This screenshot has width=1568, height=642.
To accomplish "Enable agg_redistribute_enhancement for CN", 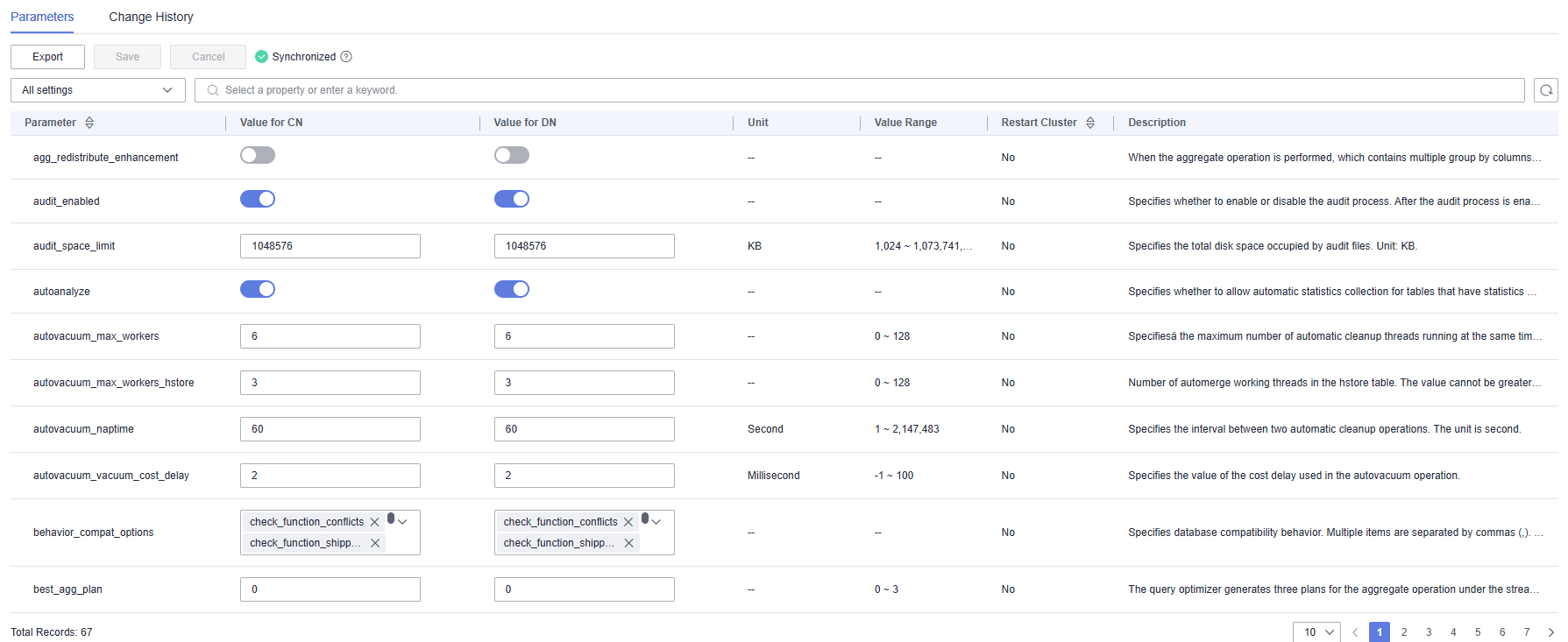I will tap(258, 156).
